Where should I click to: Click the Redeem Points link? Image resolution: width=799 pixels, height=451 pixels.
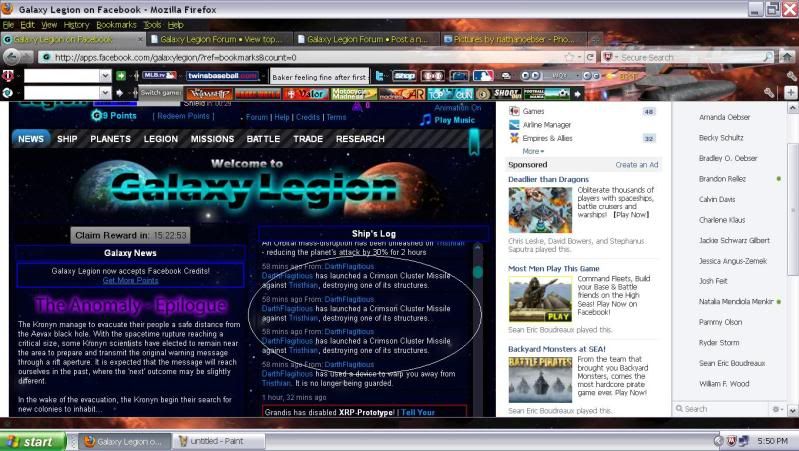coord(183,116)
